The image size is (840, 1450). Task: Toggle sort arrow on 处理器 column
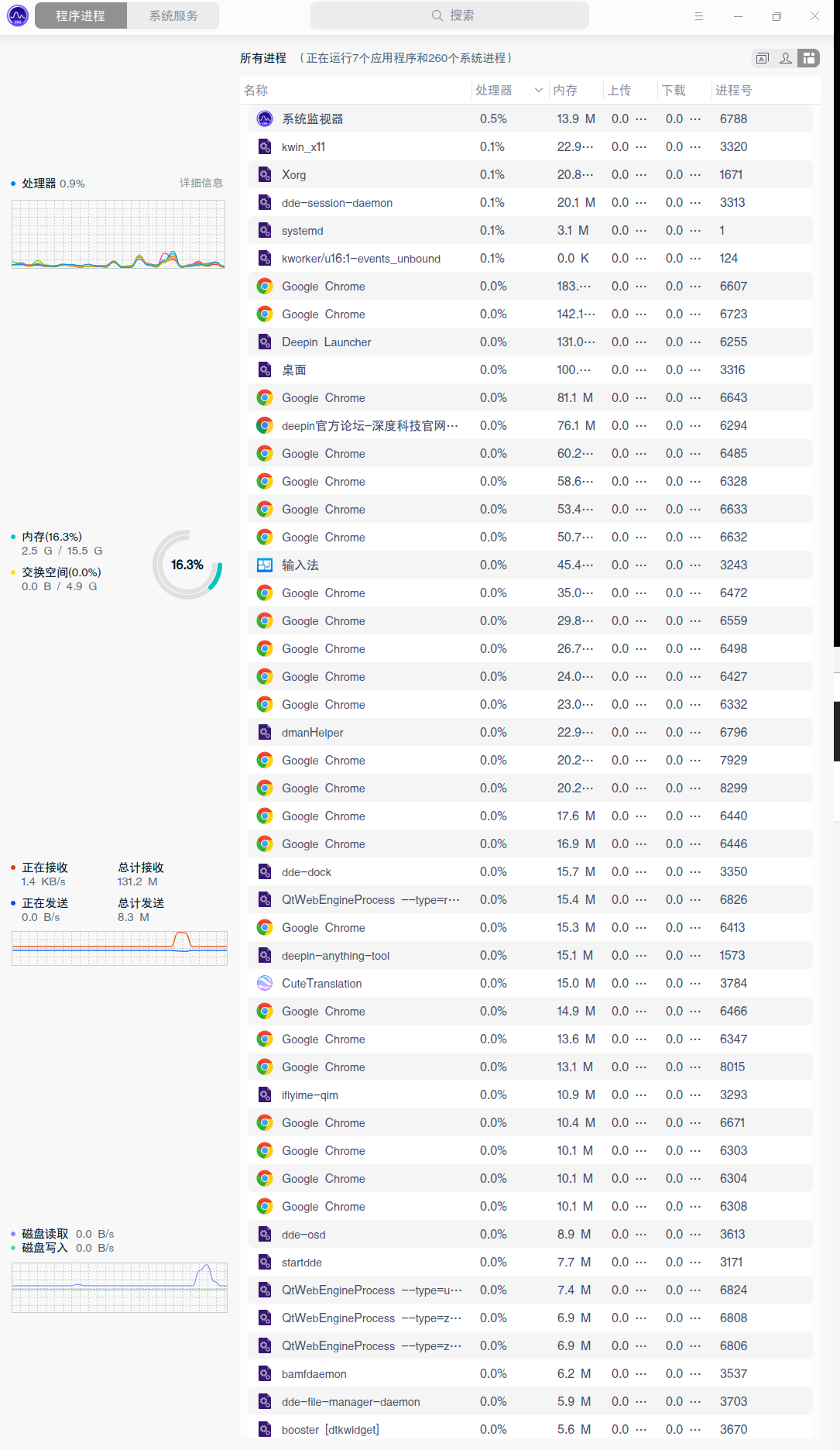click(x=539, y=91)
